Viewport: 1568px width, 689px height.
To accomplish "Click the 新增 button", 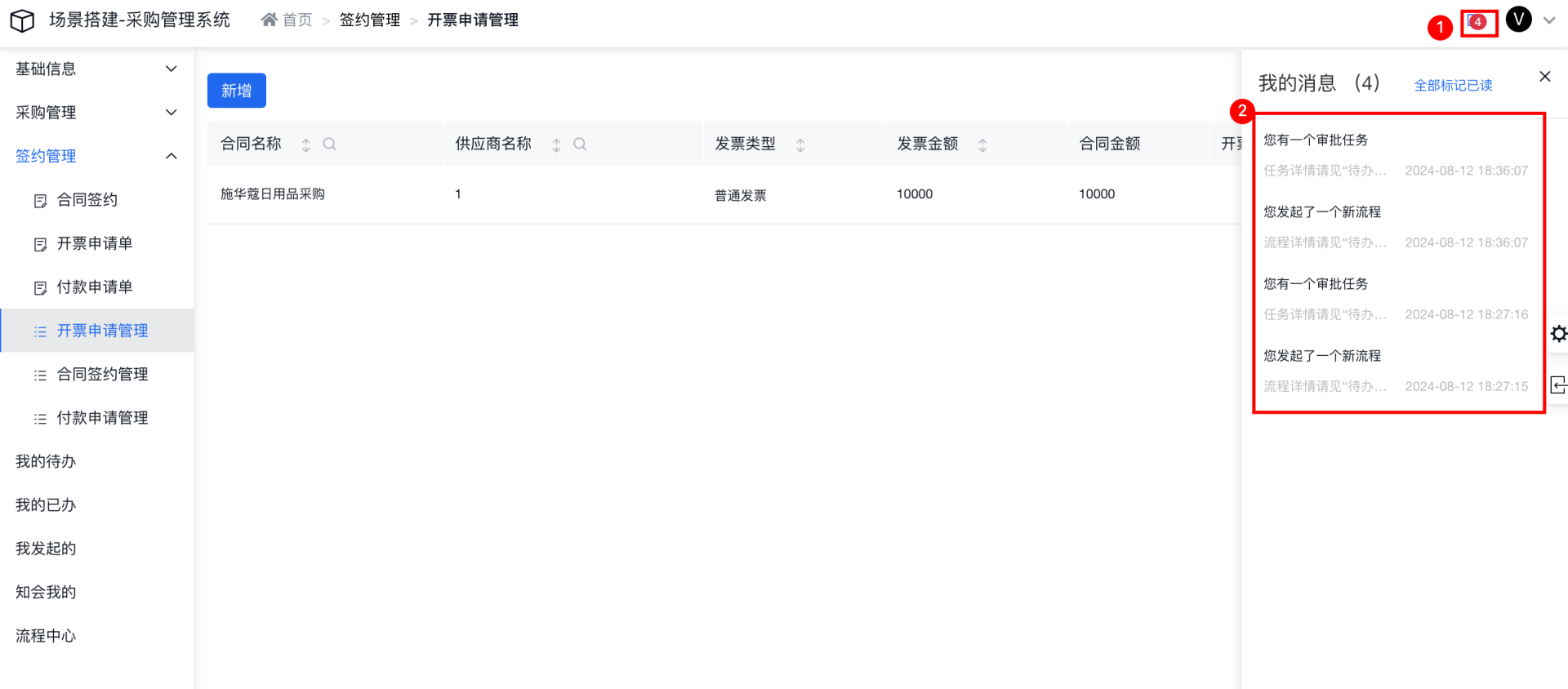I will (236, 91).
